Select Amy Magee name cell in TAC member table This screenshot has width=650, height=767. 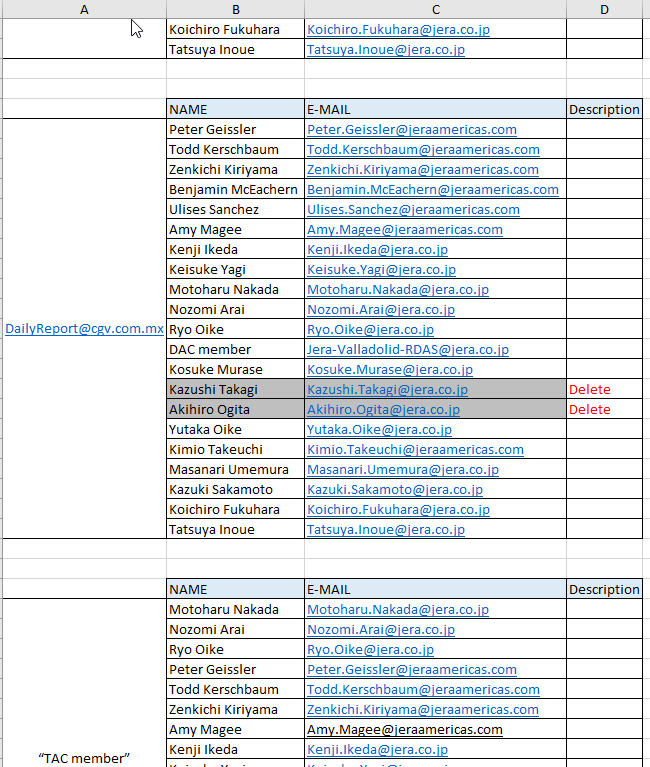pyautogui.click(x=235, y=729)
